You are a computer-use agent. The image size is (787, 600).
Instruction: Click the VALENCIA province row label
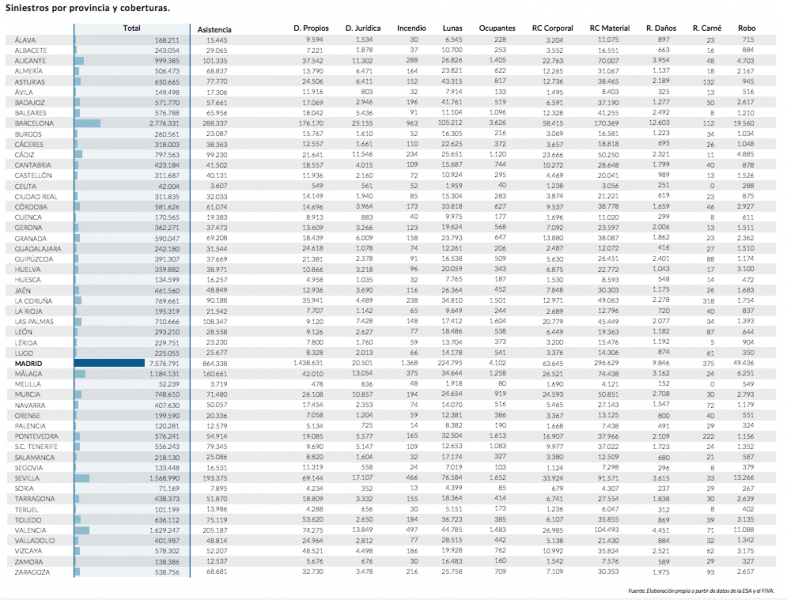coord(30,531)
